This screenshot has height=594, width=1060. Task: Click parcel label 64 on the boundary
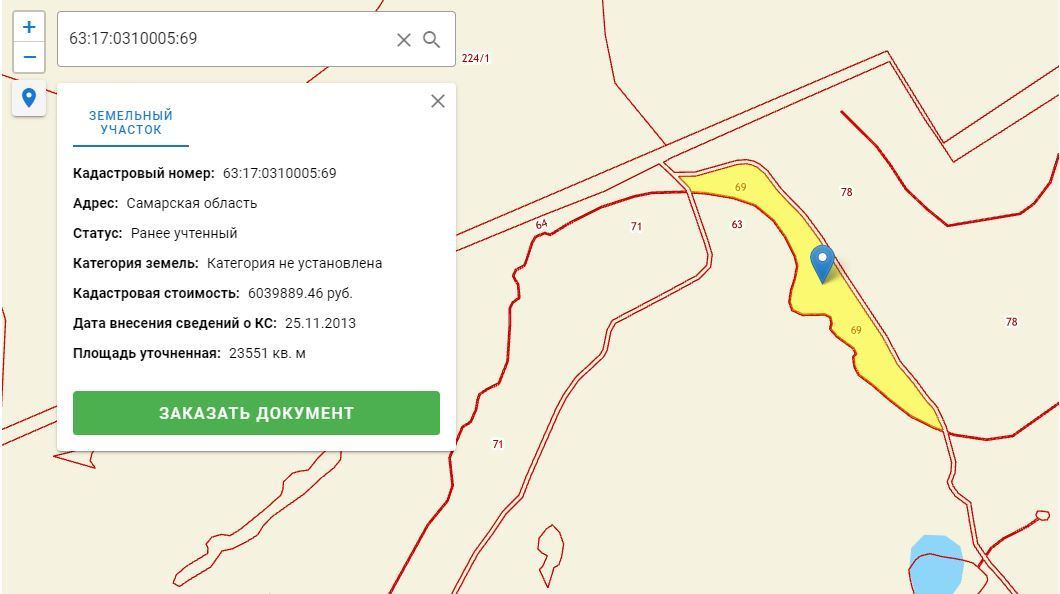click(541, 224)
